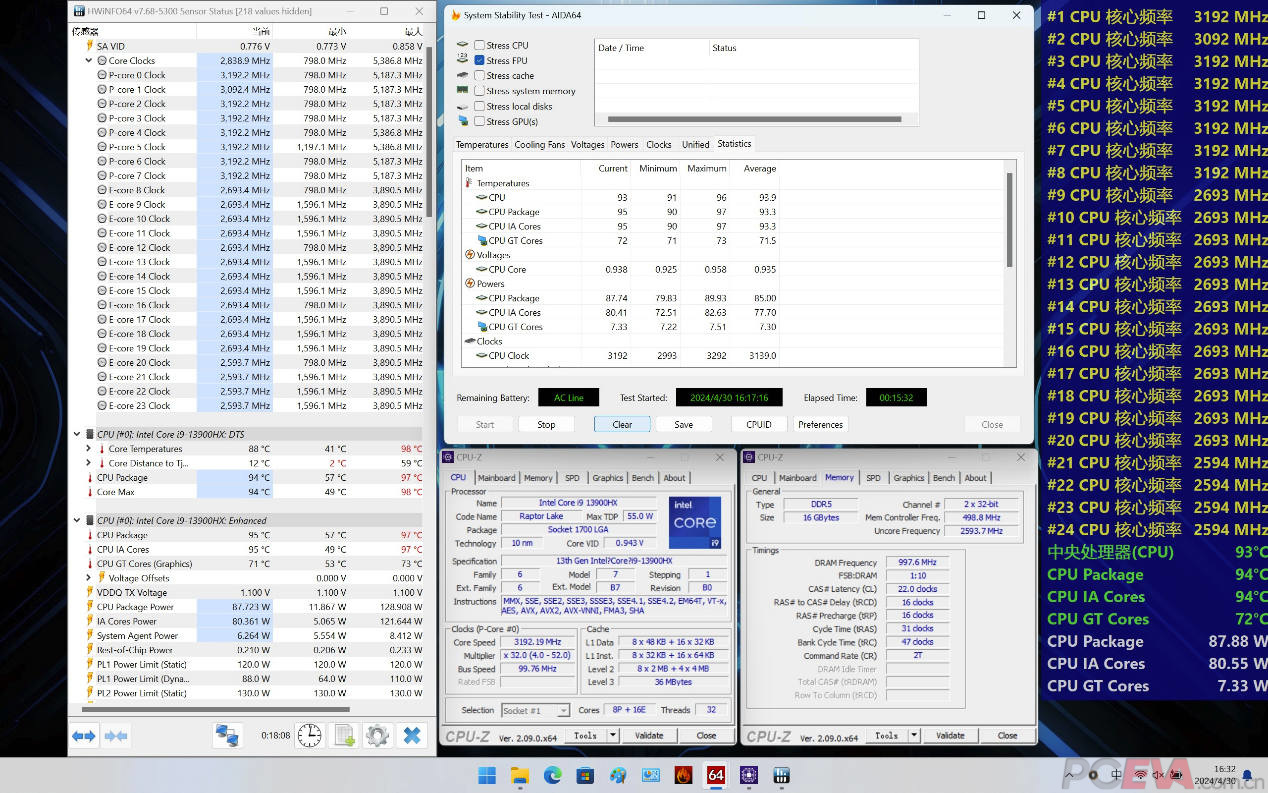
Task: Open HWiNFO network remote-sensor icon
Action: coord(227,736)
